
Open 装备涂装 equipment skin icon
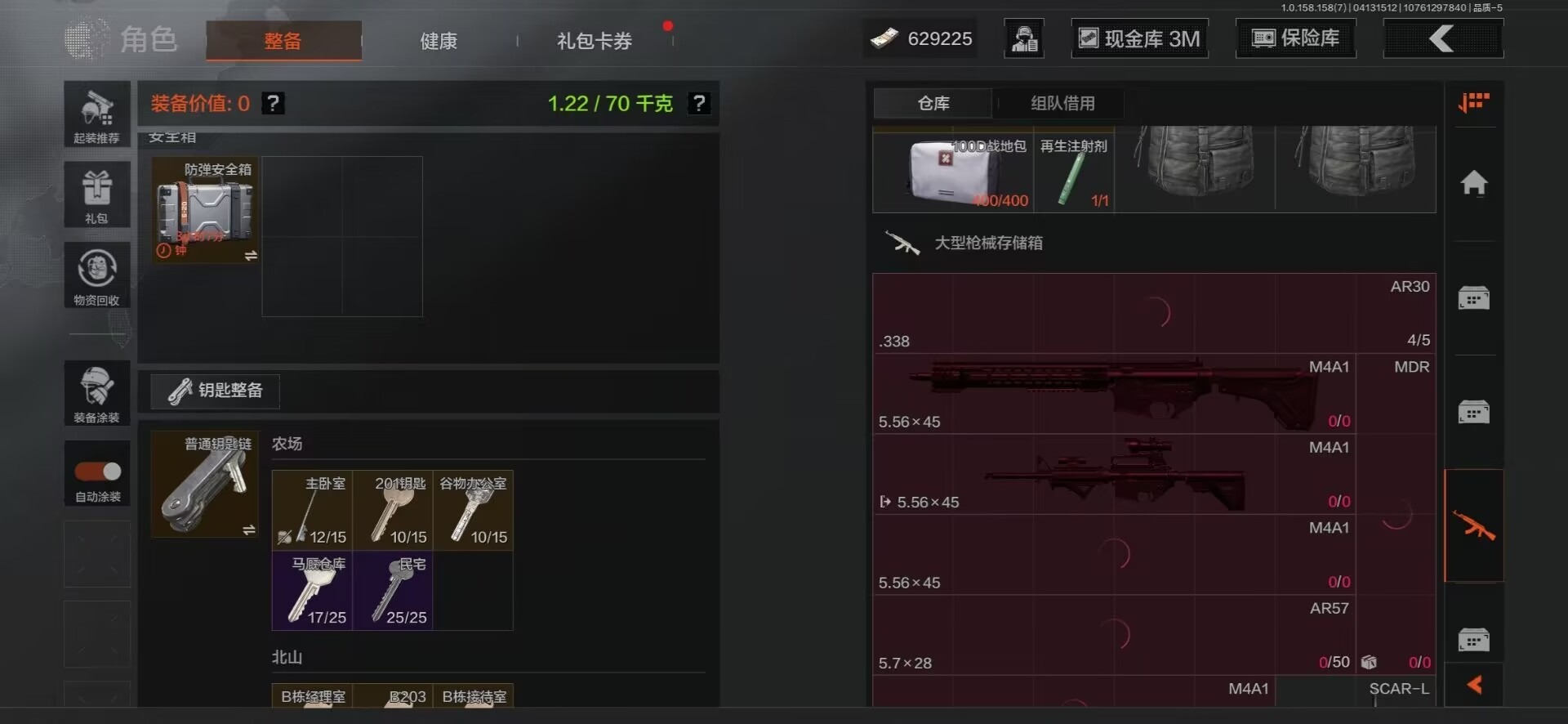tap(96, 393)
